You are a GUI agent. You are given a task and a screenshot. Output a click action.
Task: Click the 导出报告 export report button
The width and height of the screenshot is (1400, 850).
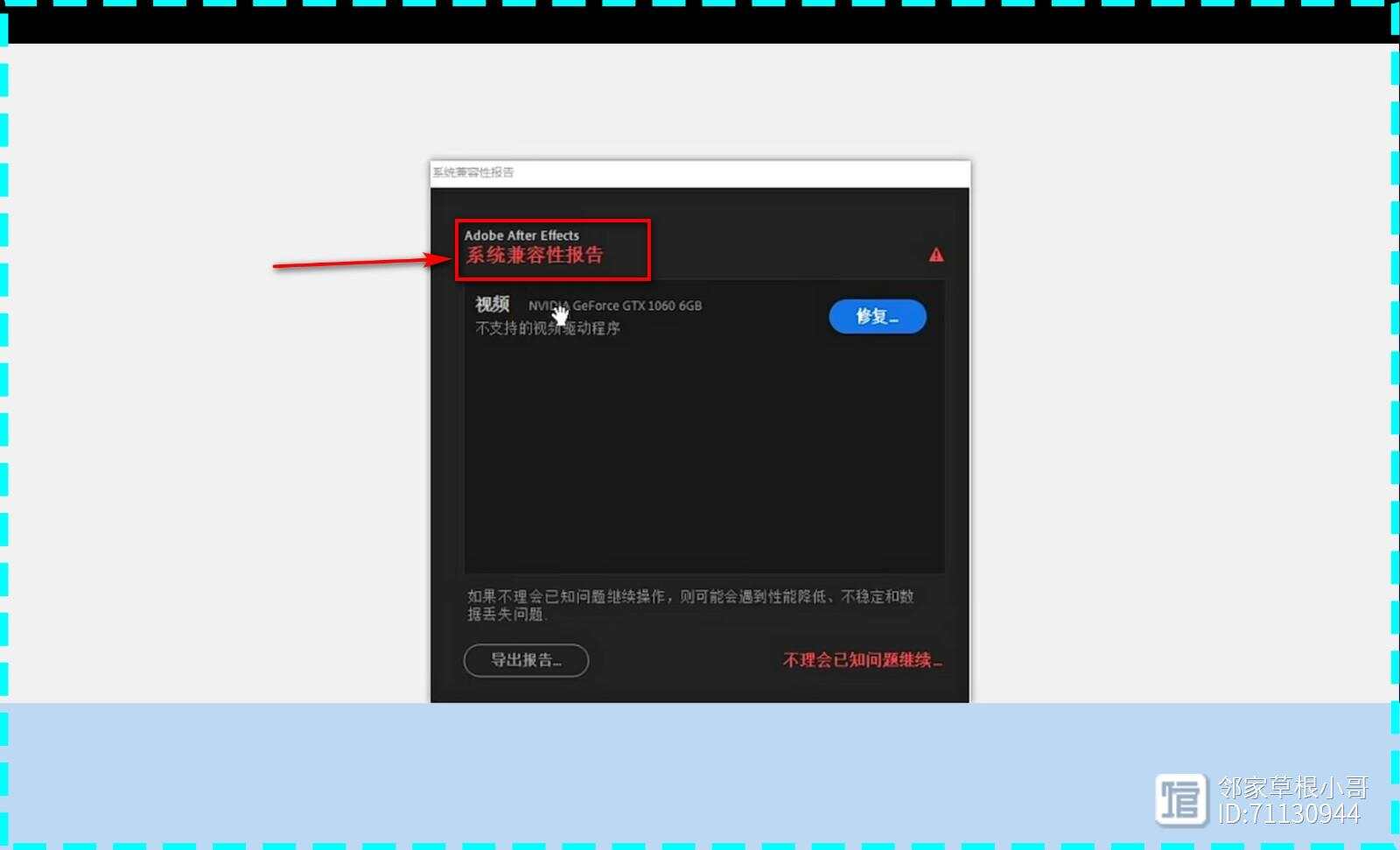(526, 660)
